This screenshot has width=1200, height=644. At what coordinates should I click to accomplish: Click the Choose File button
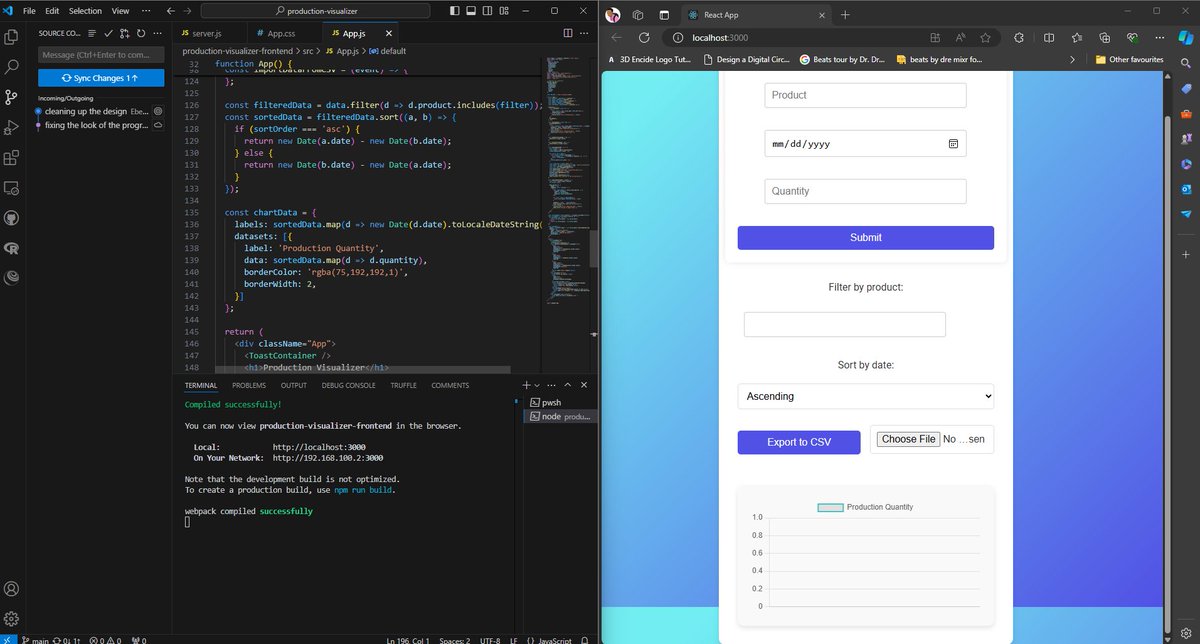coord(908,439)
